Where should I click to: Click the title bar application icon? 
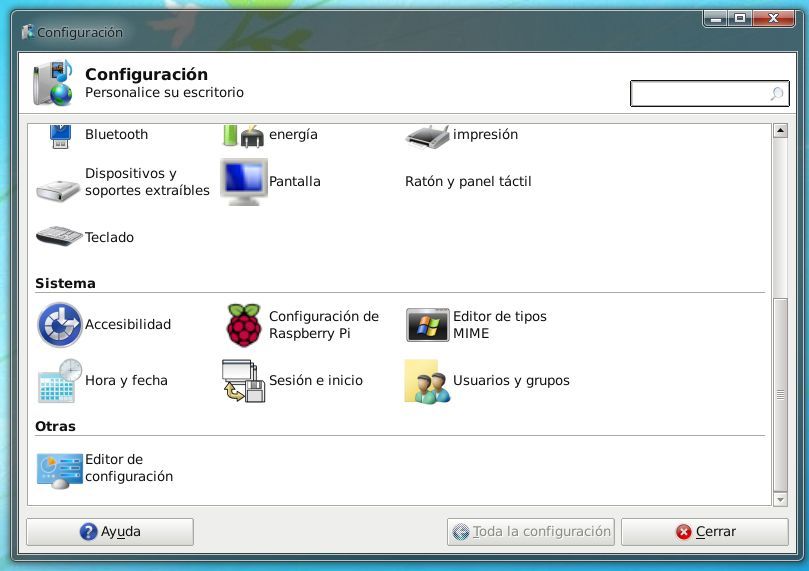coord(28,32)
